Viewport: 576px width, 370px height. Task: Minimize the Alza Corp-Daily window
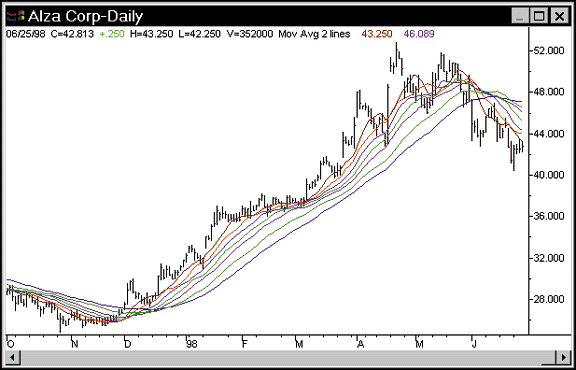pos(520,16)
